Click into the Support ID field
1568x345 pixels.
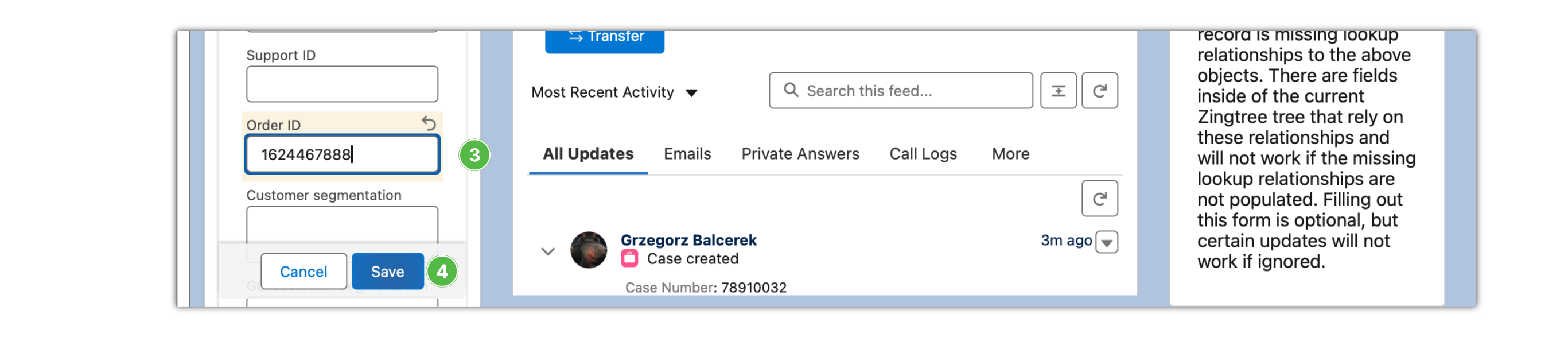[x=342, y=84]
